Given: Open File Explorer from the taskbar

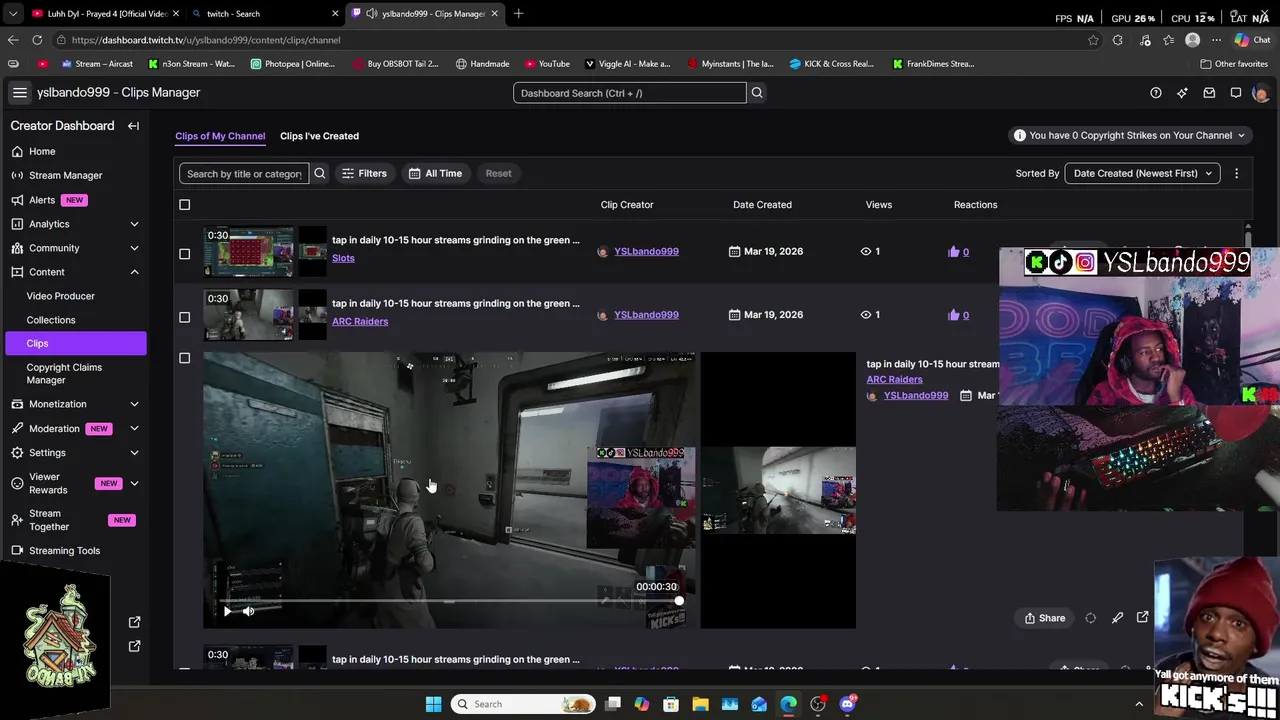Looking at the screenshot, I should [x=700, y=704].
